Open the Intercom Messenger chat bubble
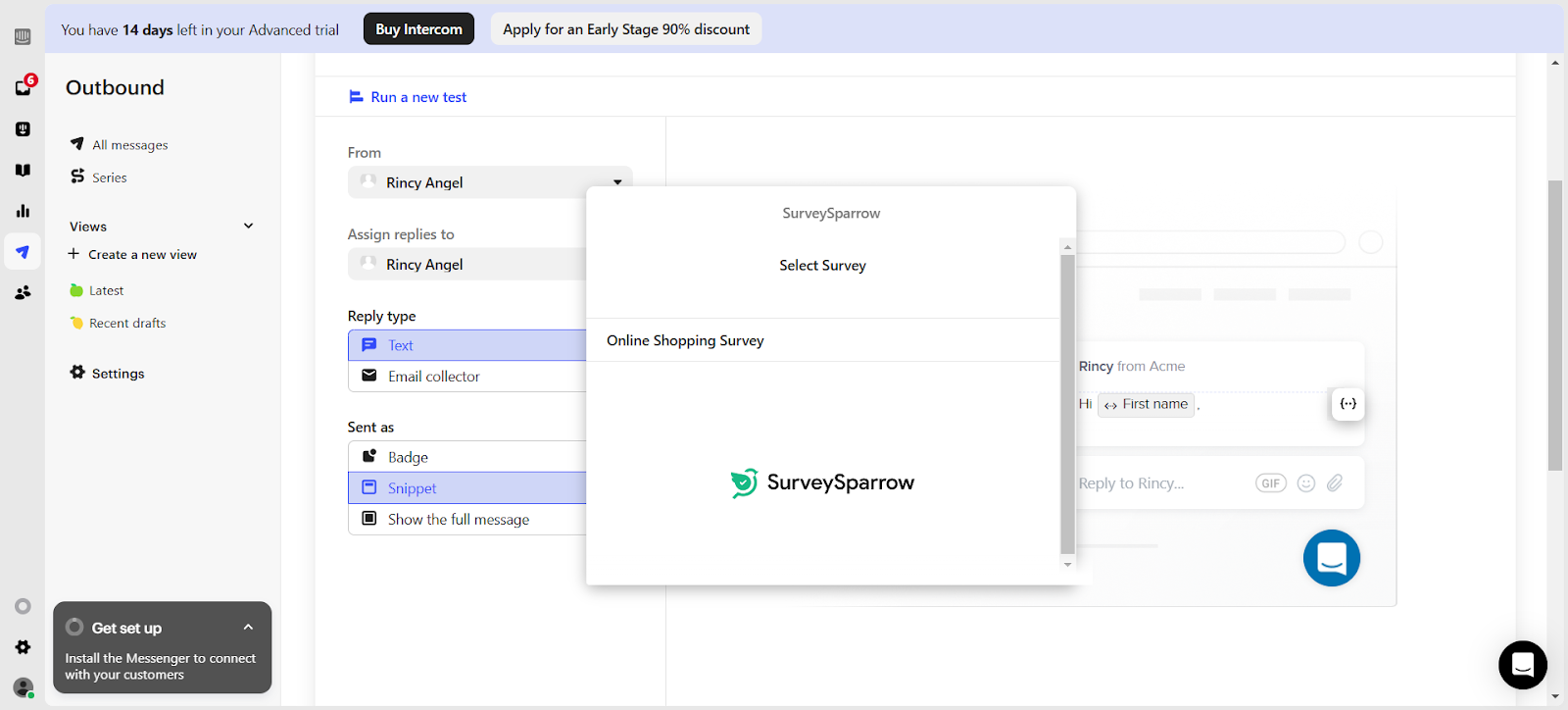 [1522, 666]
